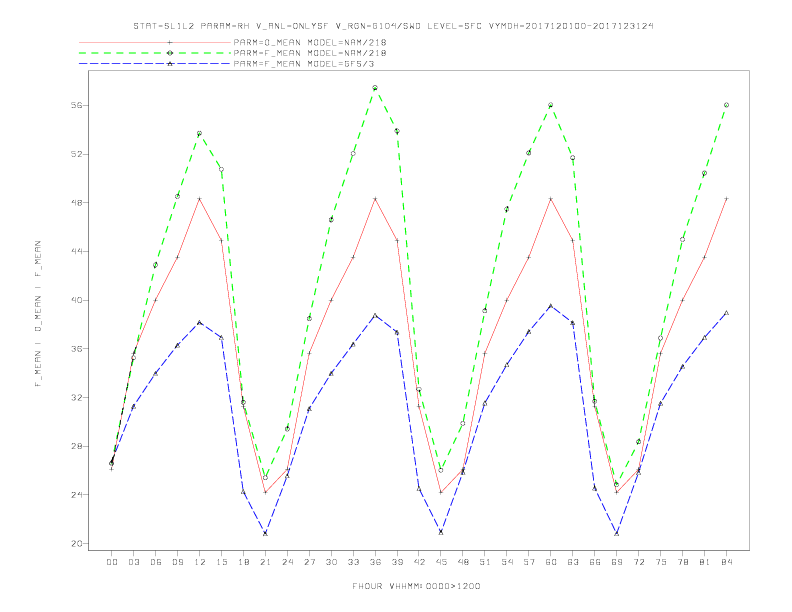The image size is (792, 612).
Task: Click x-axis tick label 57
Action: click(x=529, y=562)
